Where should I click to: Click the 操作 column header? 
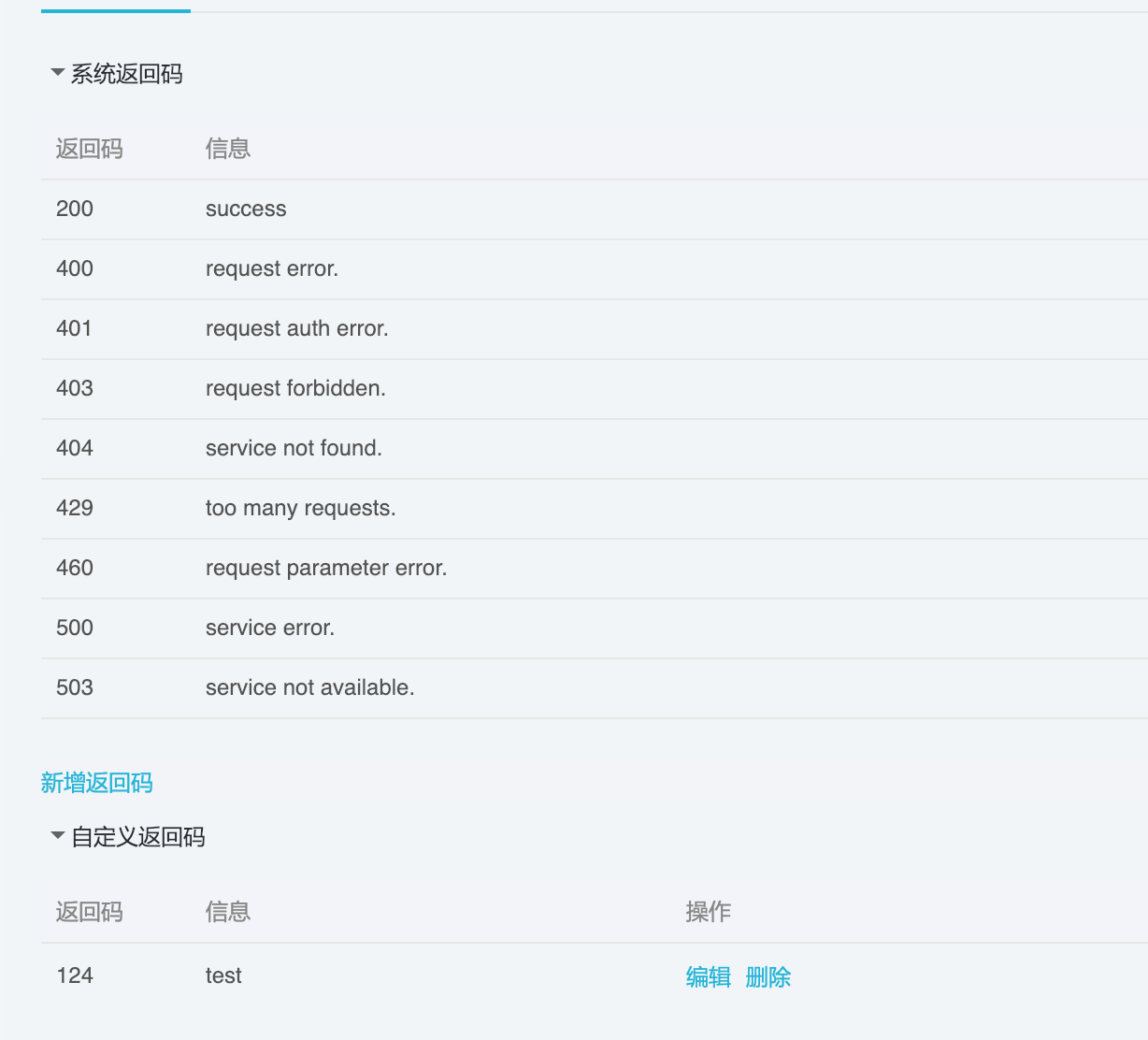[708, 912]
